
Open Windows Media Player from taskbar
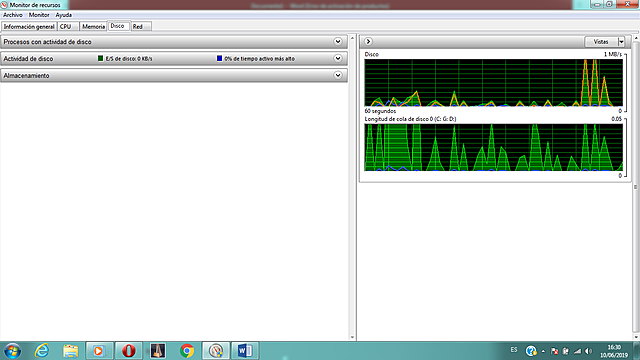(x=99, y=351)
